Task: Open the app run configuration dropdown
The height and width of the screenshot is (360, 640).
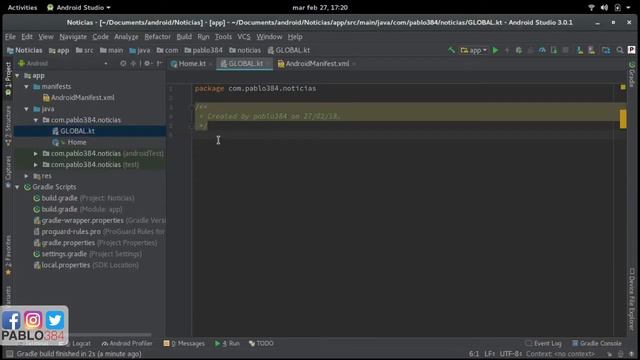Action: [x=473, y=50]
